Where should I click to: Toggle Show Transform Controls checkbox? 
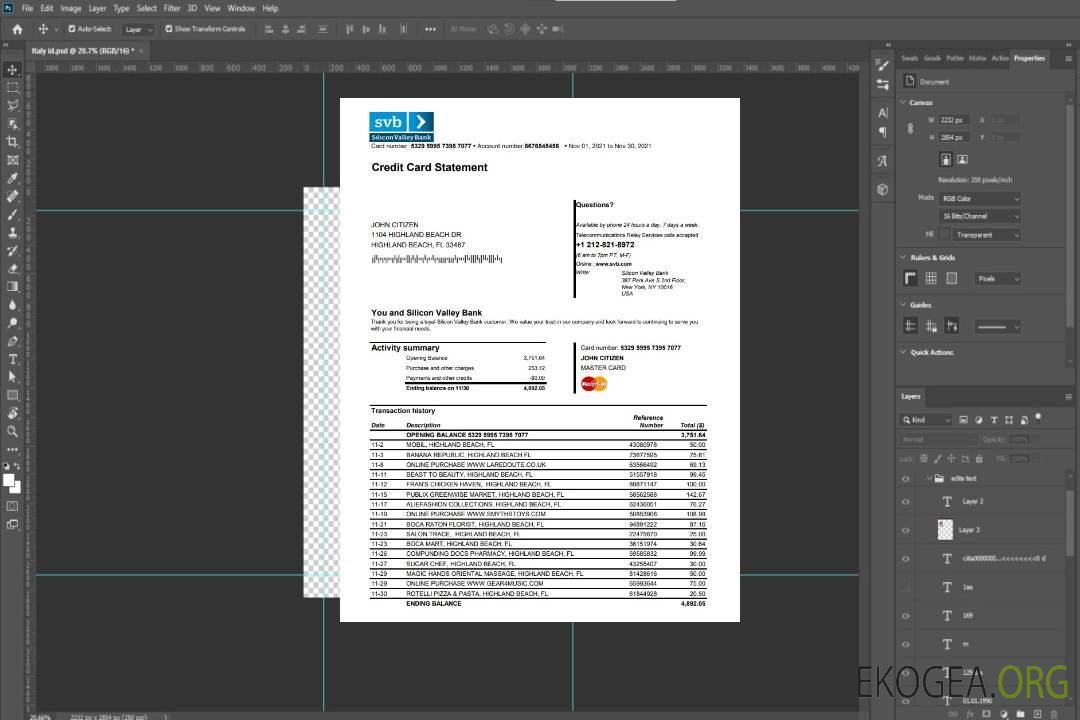coord(169,29)
